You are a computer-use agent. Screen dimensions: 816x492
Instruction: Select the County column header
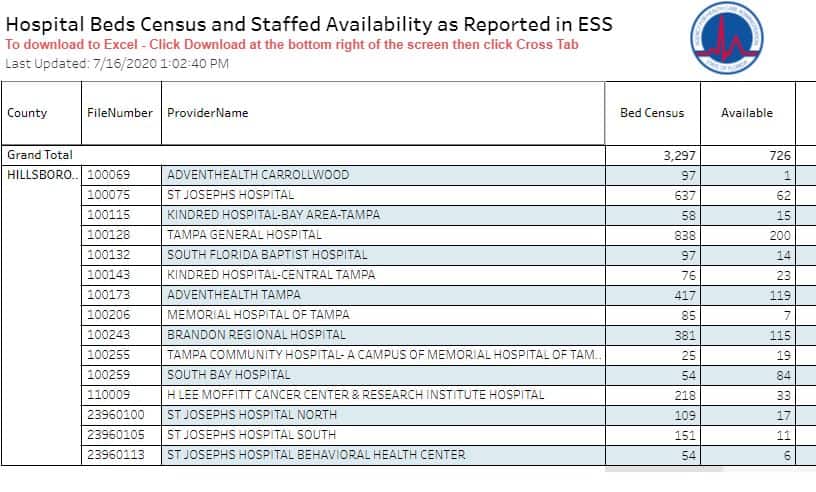click(42, 113)
